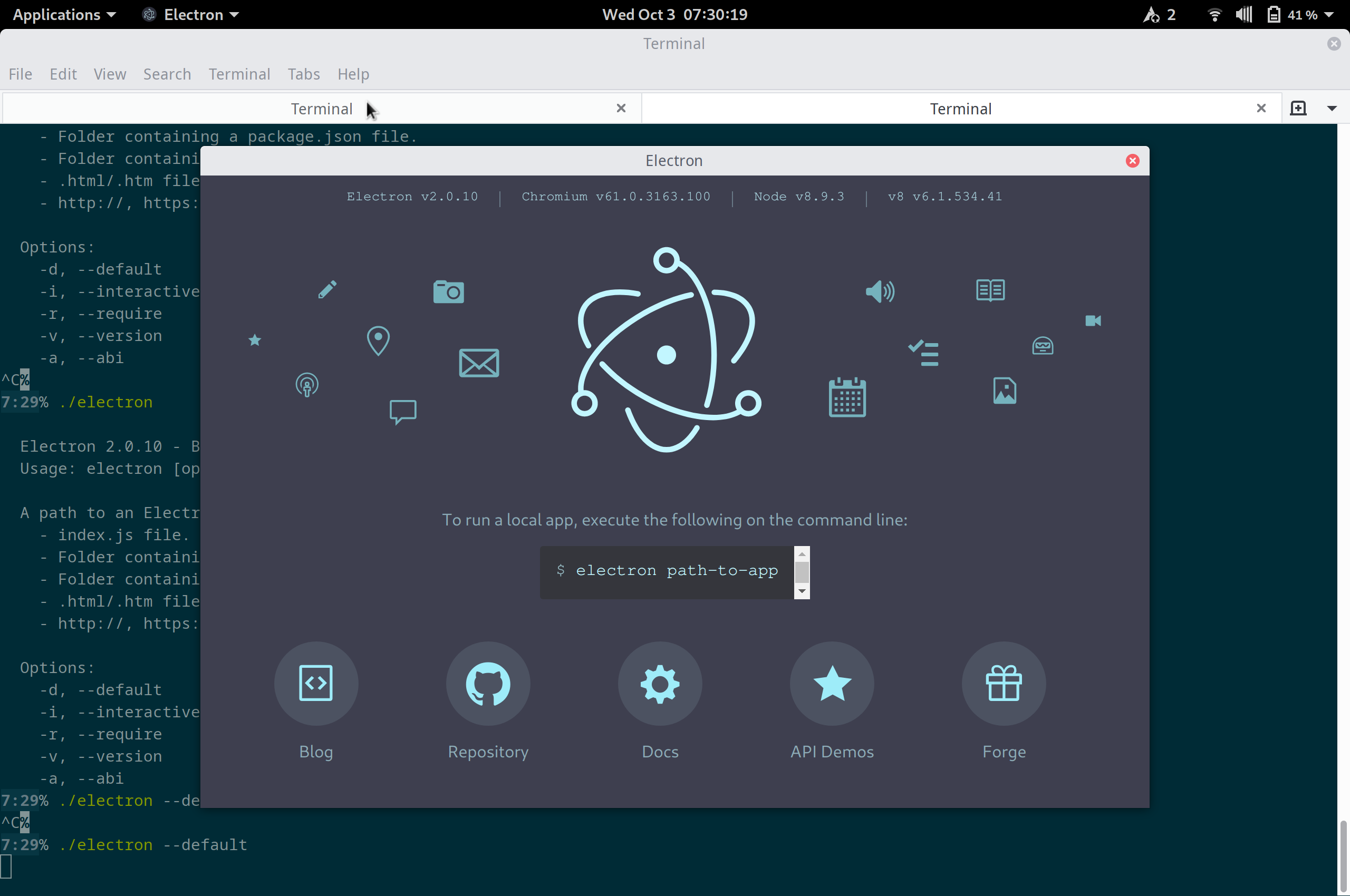Click 'v8 v6.1.534.41' version text
This screenshot has width=1350, height=896.
(x=944, y=197)
